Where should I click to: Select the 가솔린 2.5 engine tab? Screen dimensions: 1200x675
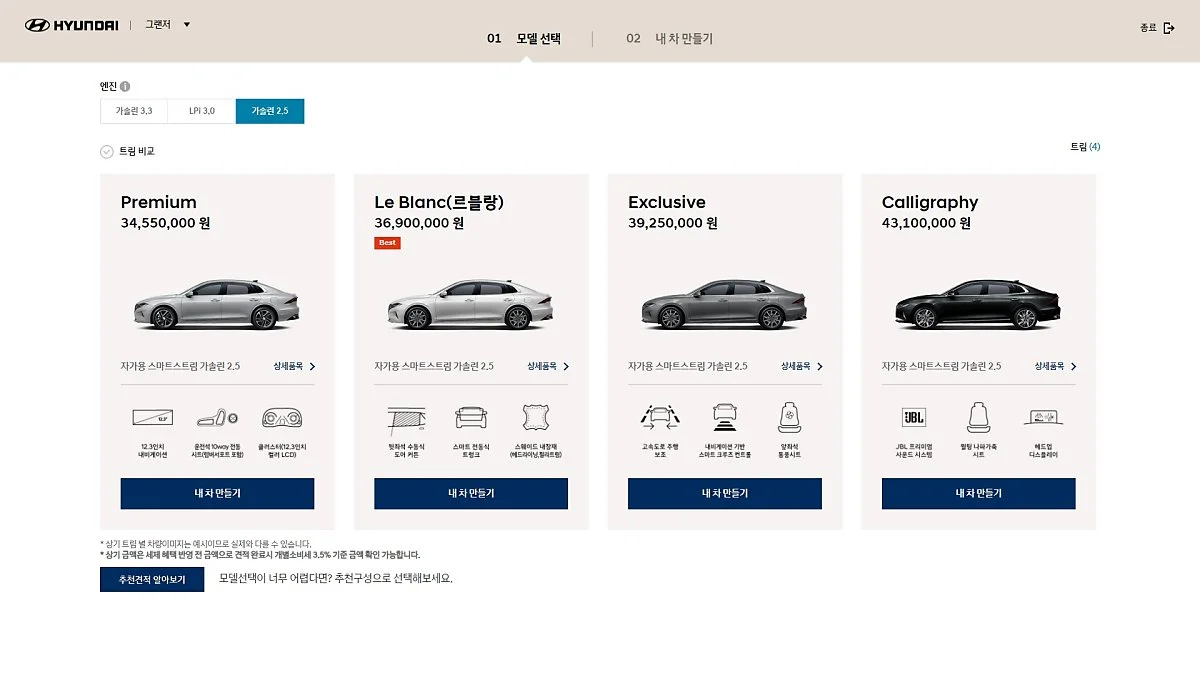[270, 111]
